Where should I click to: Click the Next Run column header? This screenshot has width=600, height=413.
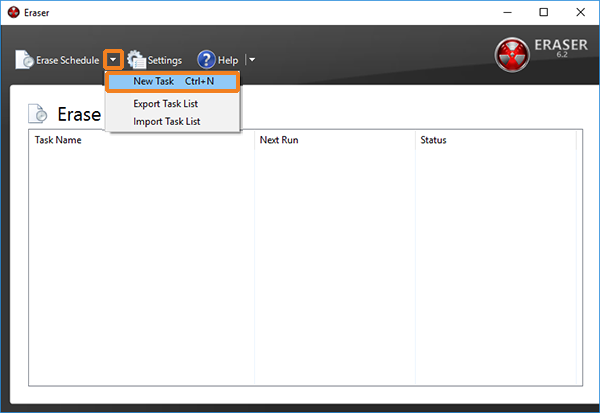[x=279, y=140]
